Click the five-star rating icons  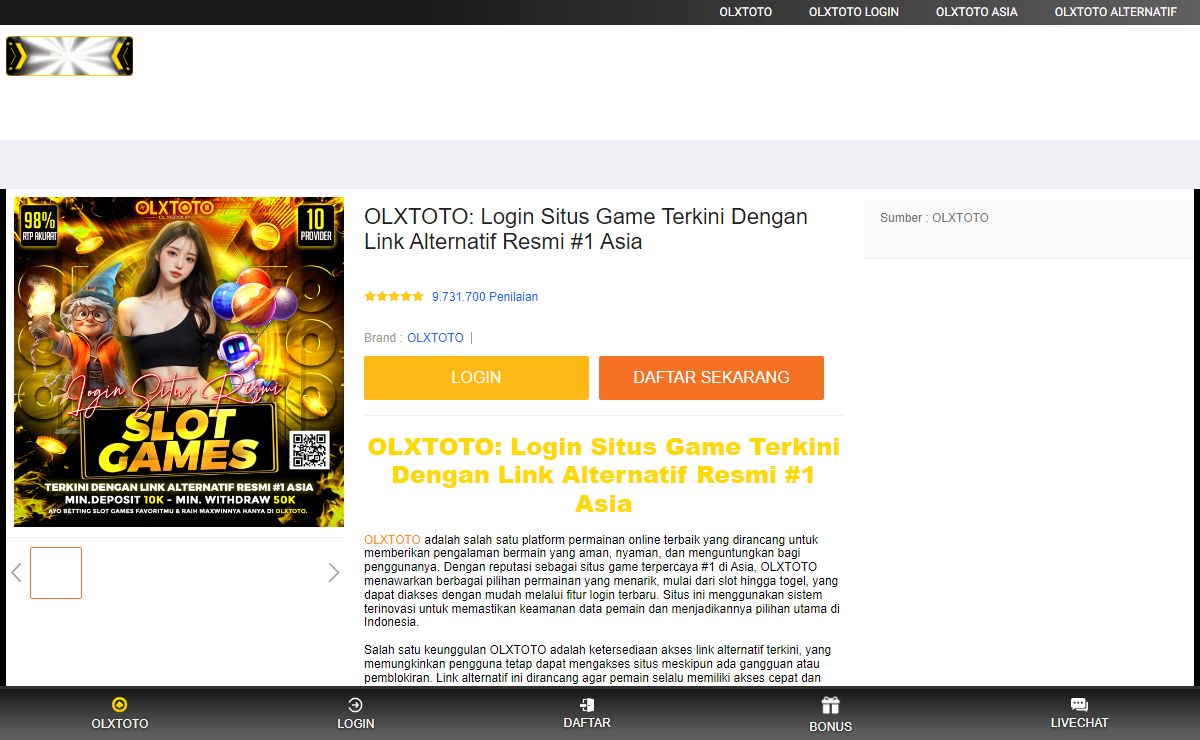394,297
